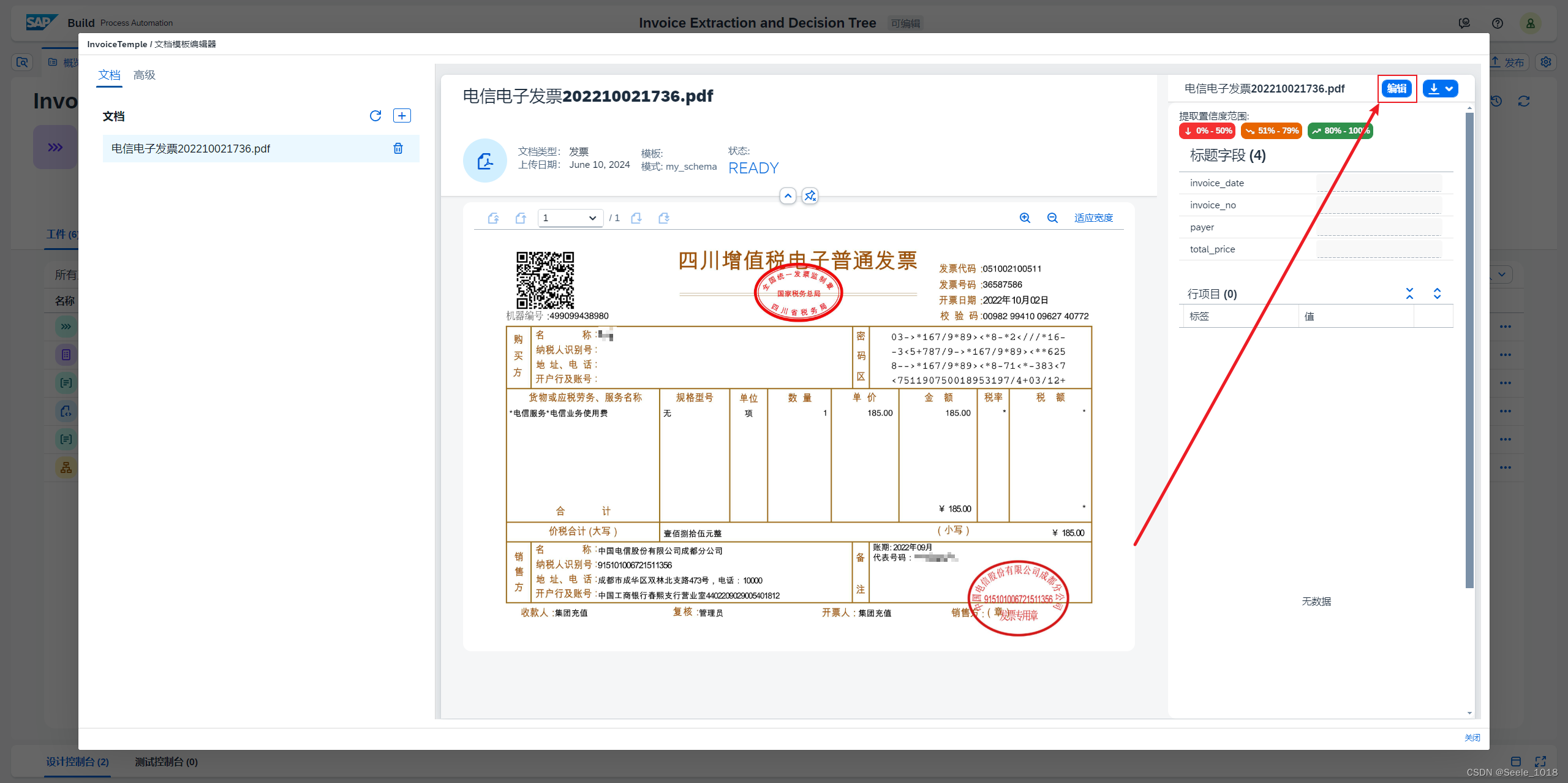Open the download dropdown button
This screenshot has height=783, width=1568.
pyautogui.click(x=1441, y=89)
